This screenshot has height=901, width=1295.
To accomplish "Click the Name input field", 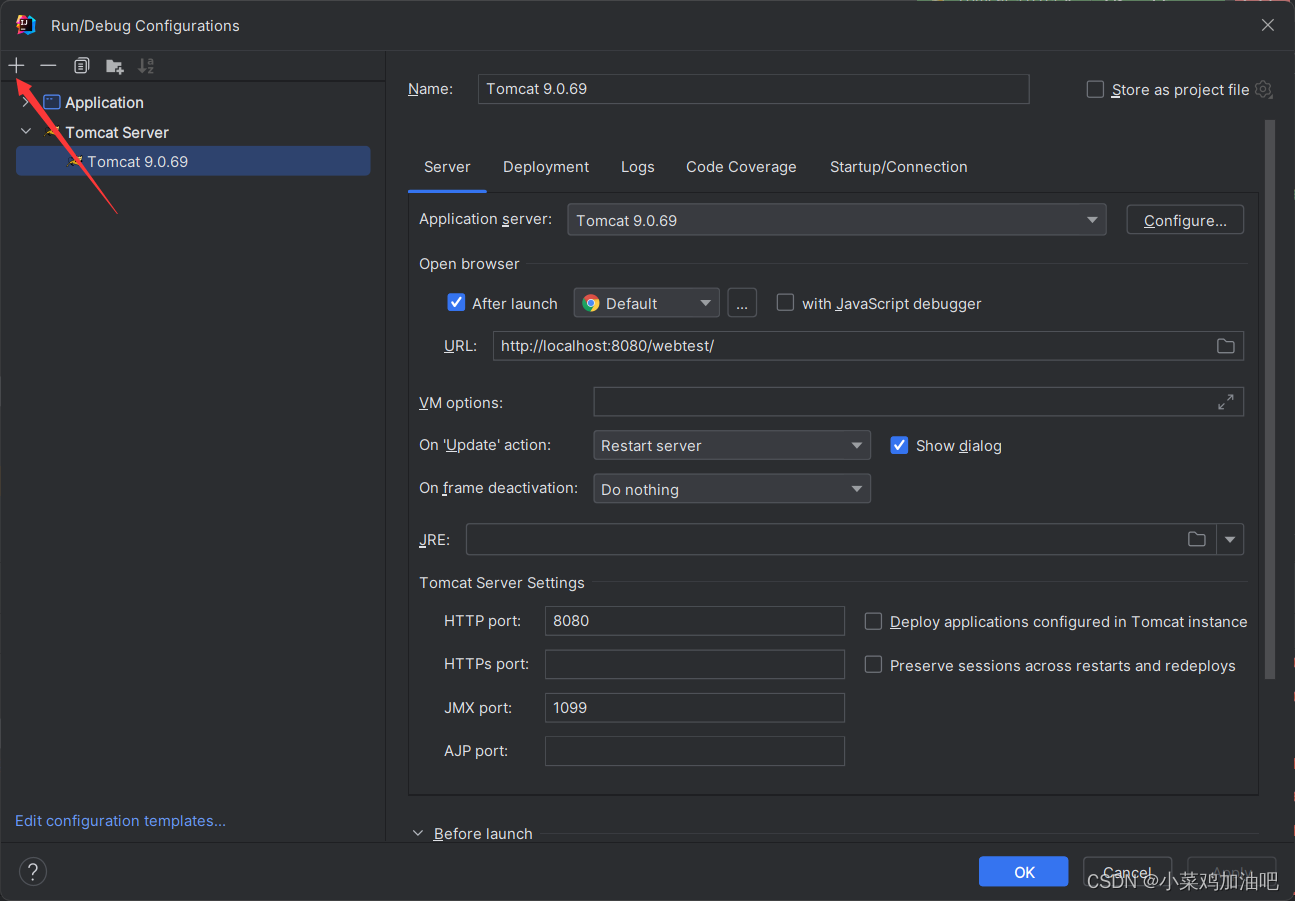I will click(x=753, y=89).
